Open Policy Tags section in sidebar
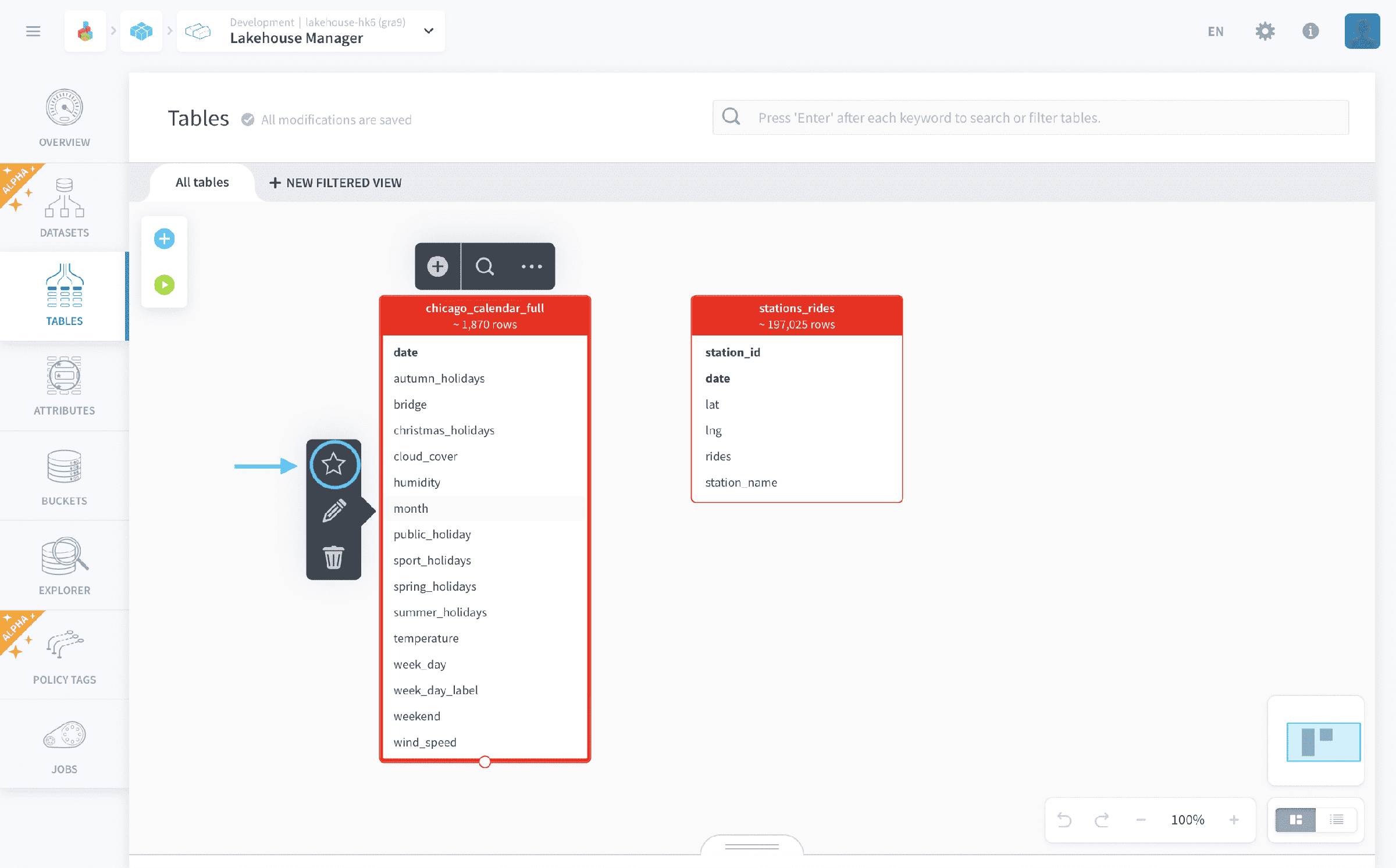 [65, 655]
